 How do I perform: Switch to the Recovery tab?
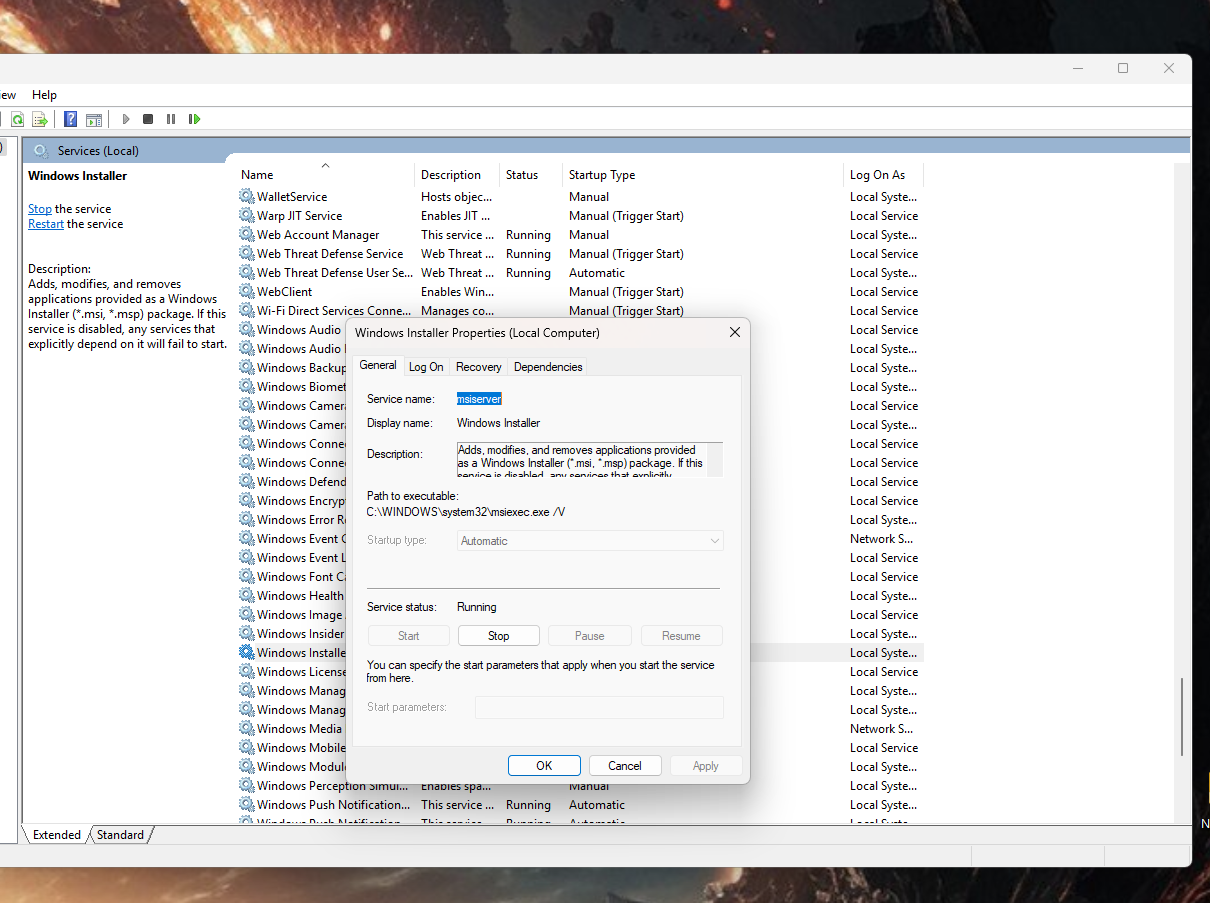(478, 366)
